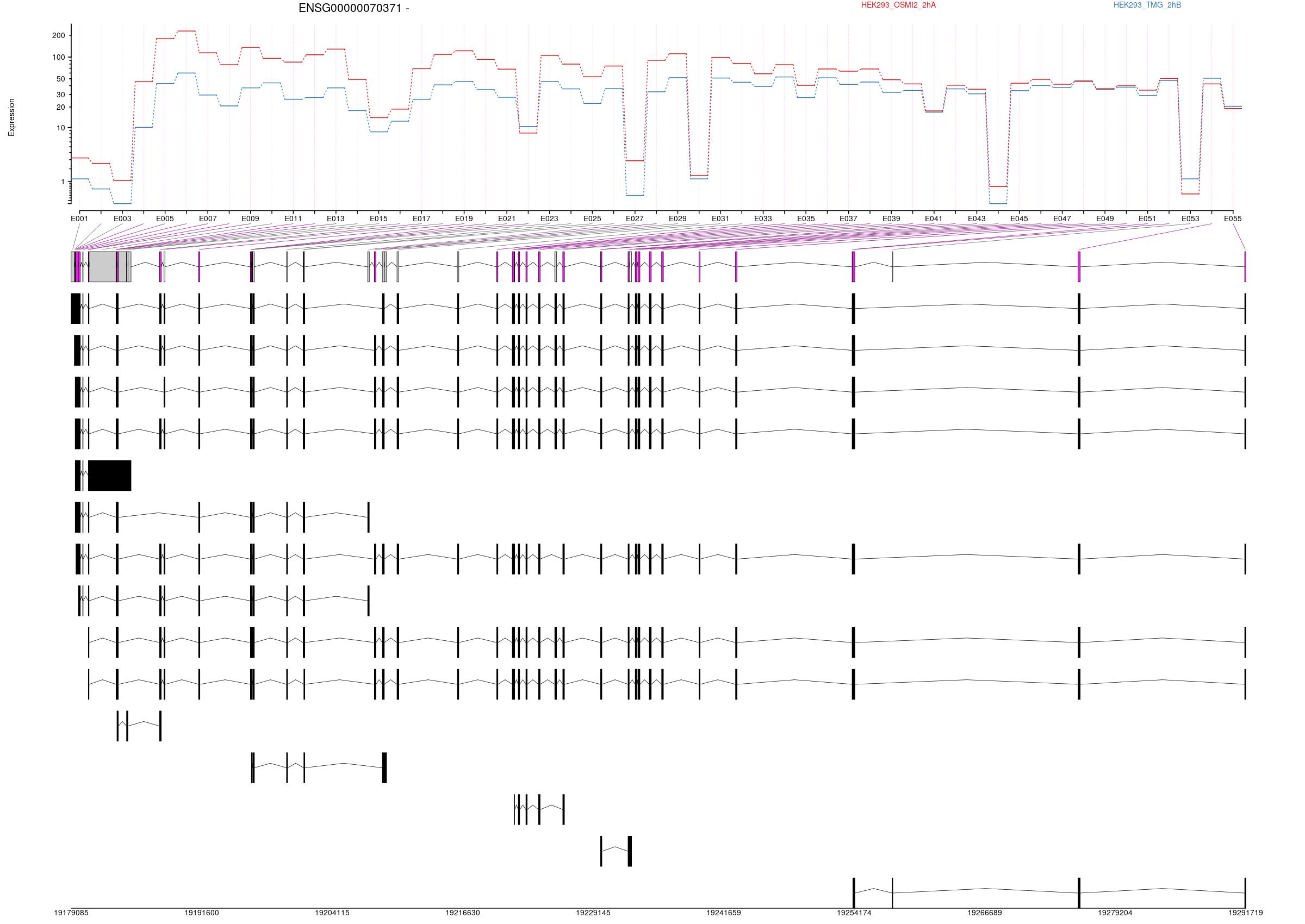
Task: Click the y-axis tick value 50
Action: pos(61,79)
